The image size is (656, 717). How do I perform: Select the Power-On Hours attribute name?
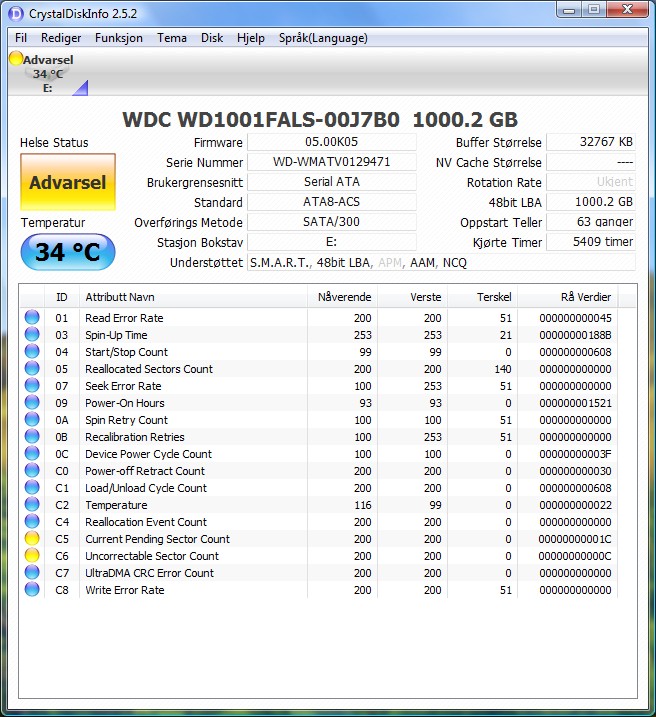[125, 403]
